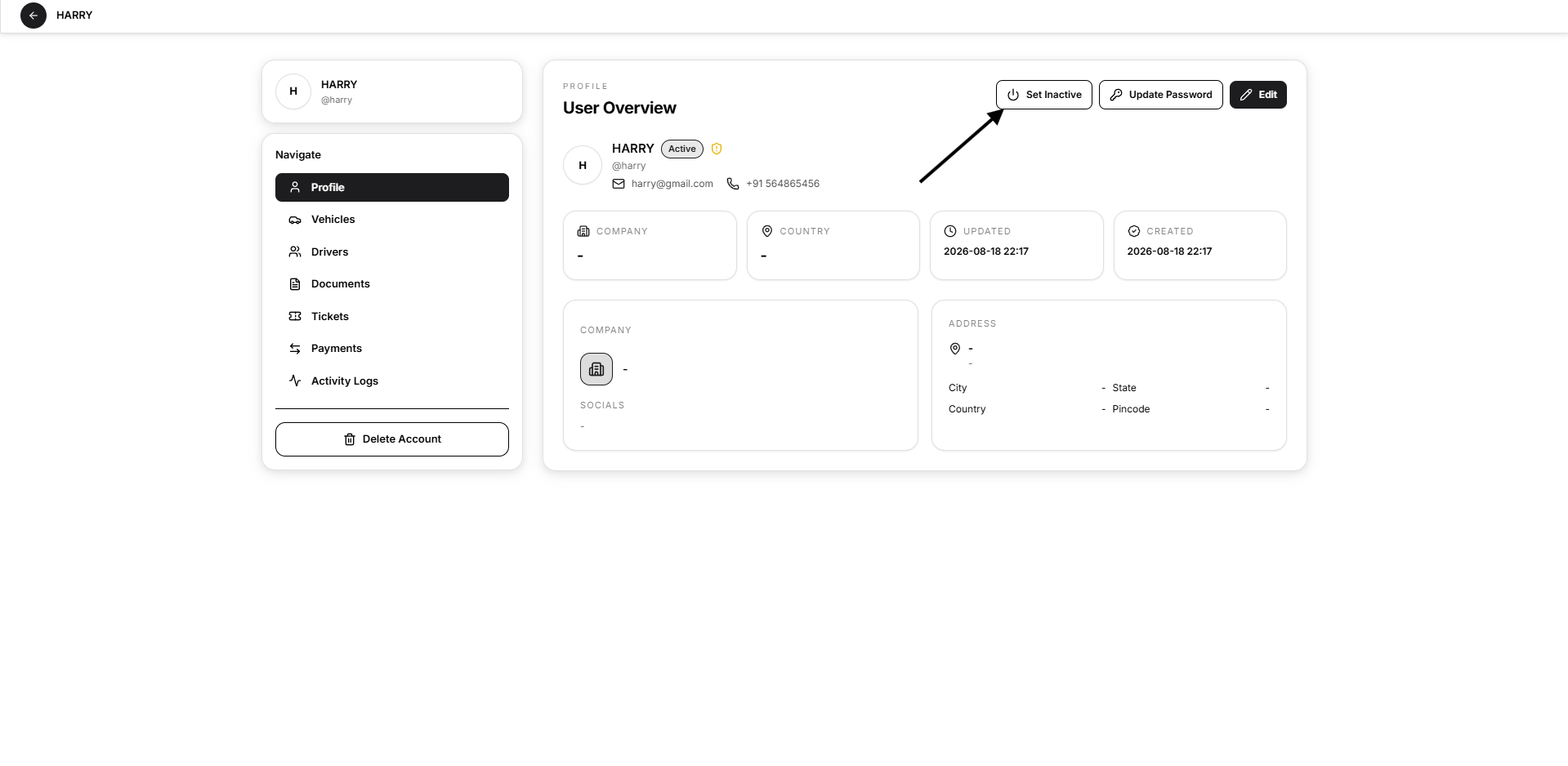
Task: Click the Active status badge
Action: point(682,149)
